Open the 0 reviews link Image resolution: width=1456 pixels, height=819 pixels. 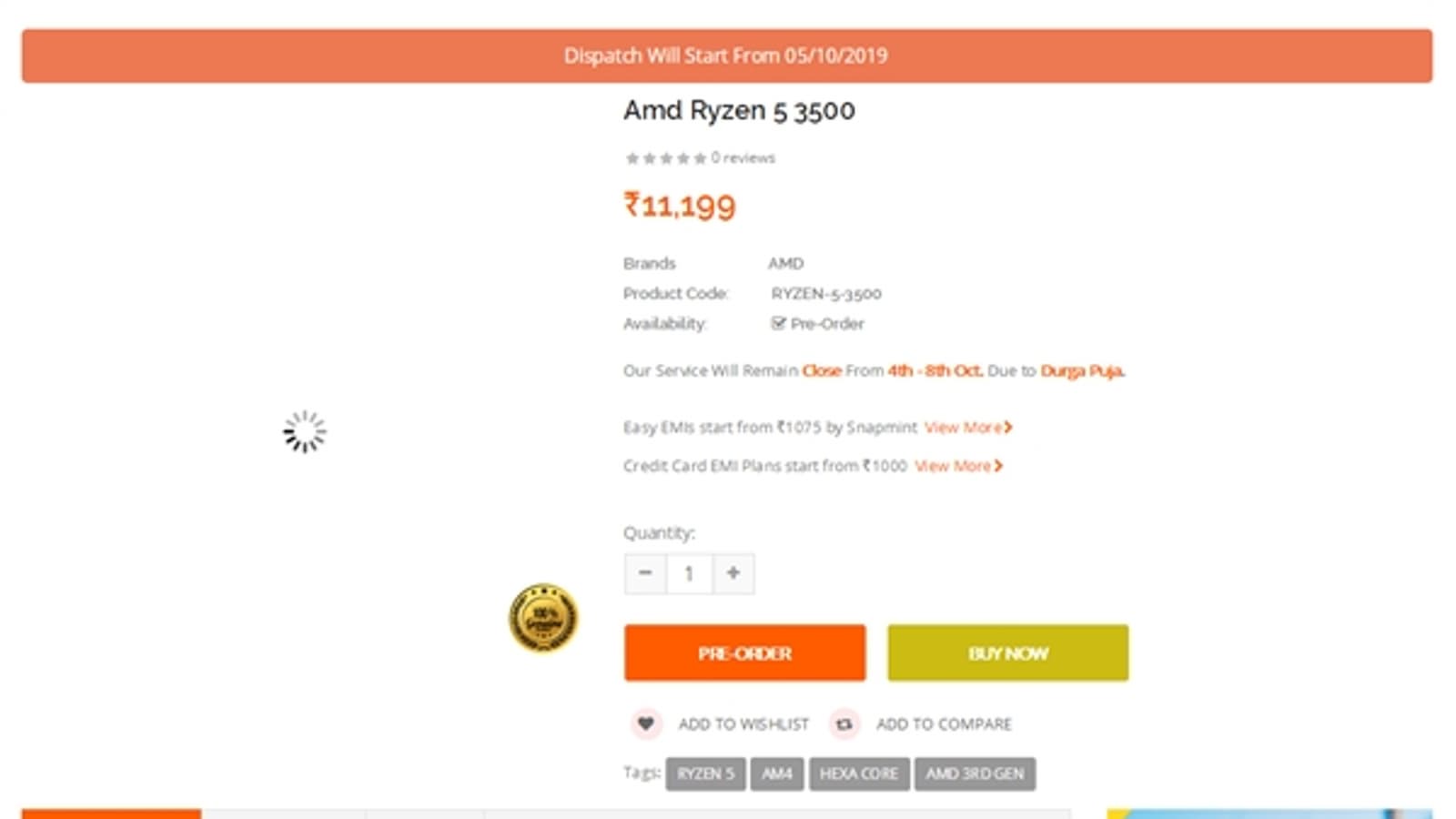[x=743, y=157]
